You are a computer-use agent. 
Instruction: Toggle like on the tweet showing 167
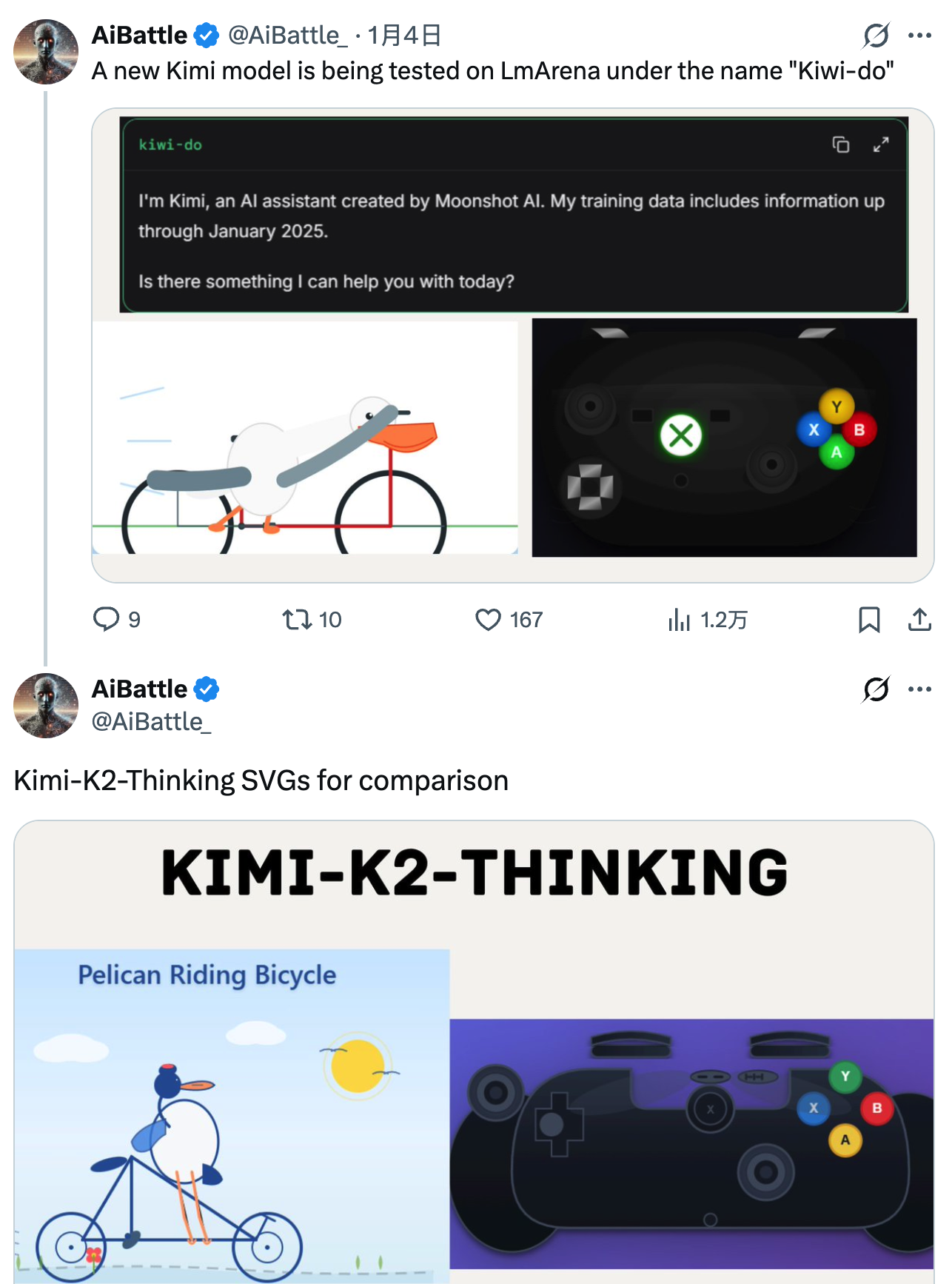[489, 620]
